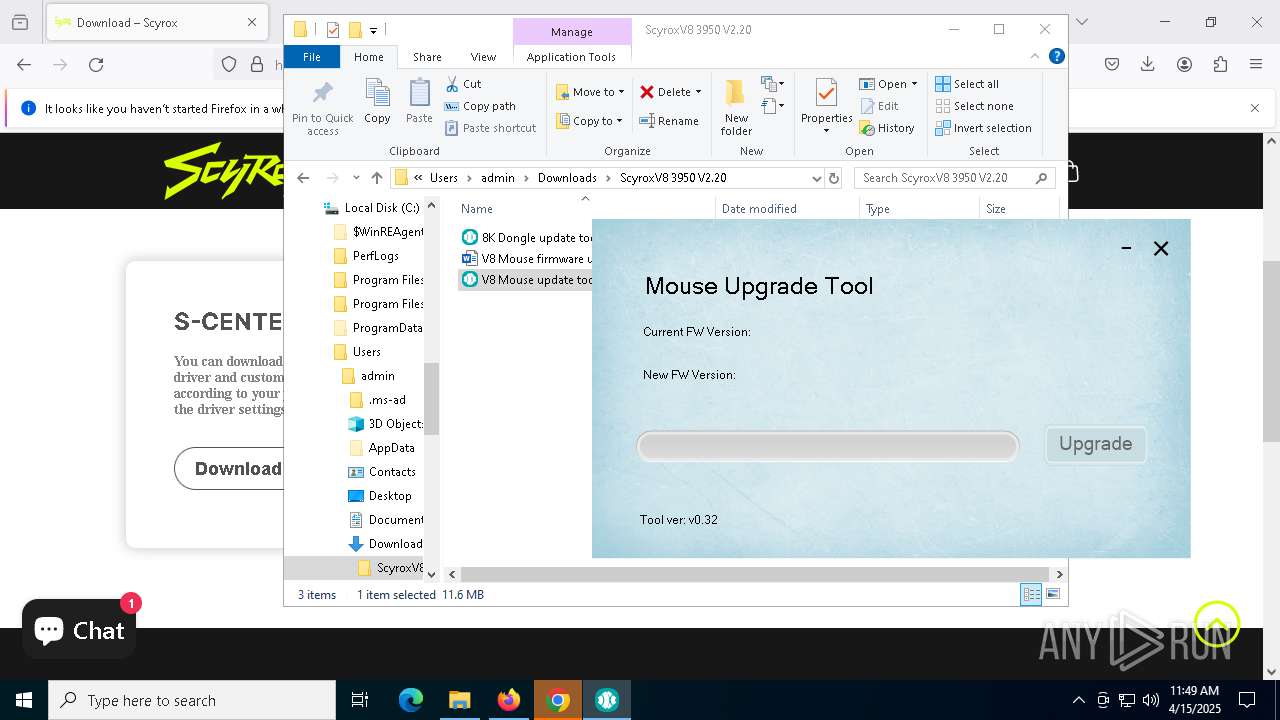Switch to the View ribbon tab
This screenshot has width=1280, height=720.
coord(483,57)
